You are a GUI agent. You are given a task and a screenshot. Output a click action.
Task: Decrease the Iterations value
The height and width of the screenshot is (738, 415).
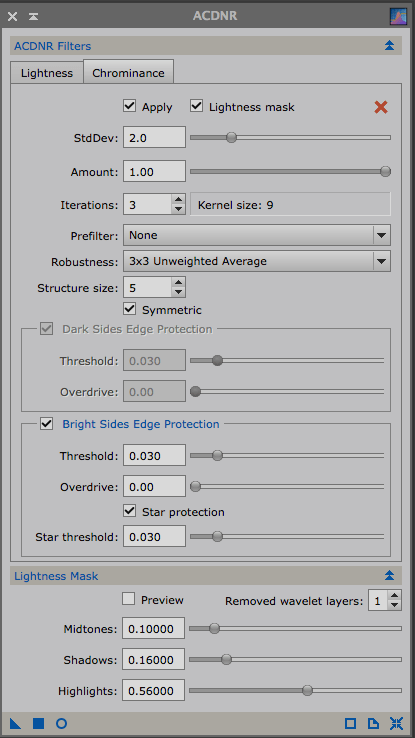tap(178, 210)
